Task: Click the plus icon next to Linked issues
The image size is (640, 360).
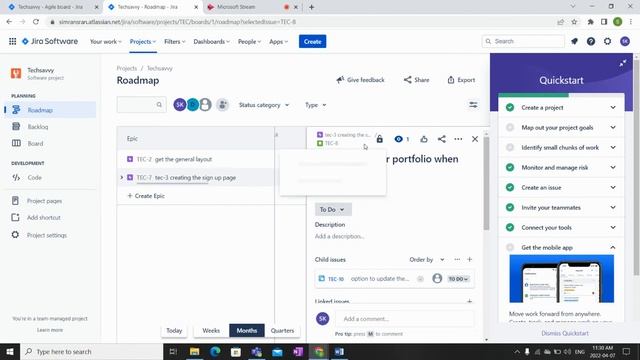Action: (469, 301)
